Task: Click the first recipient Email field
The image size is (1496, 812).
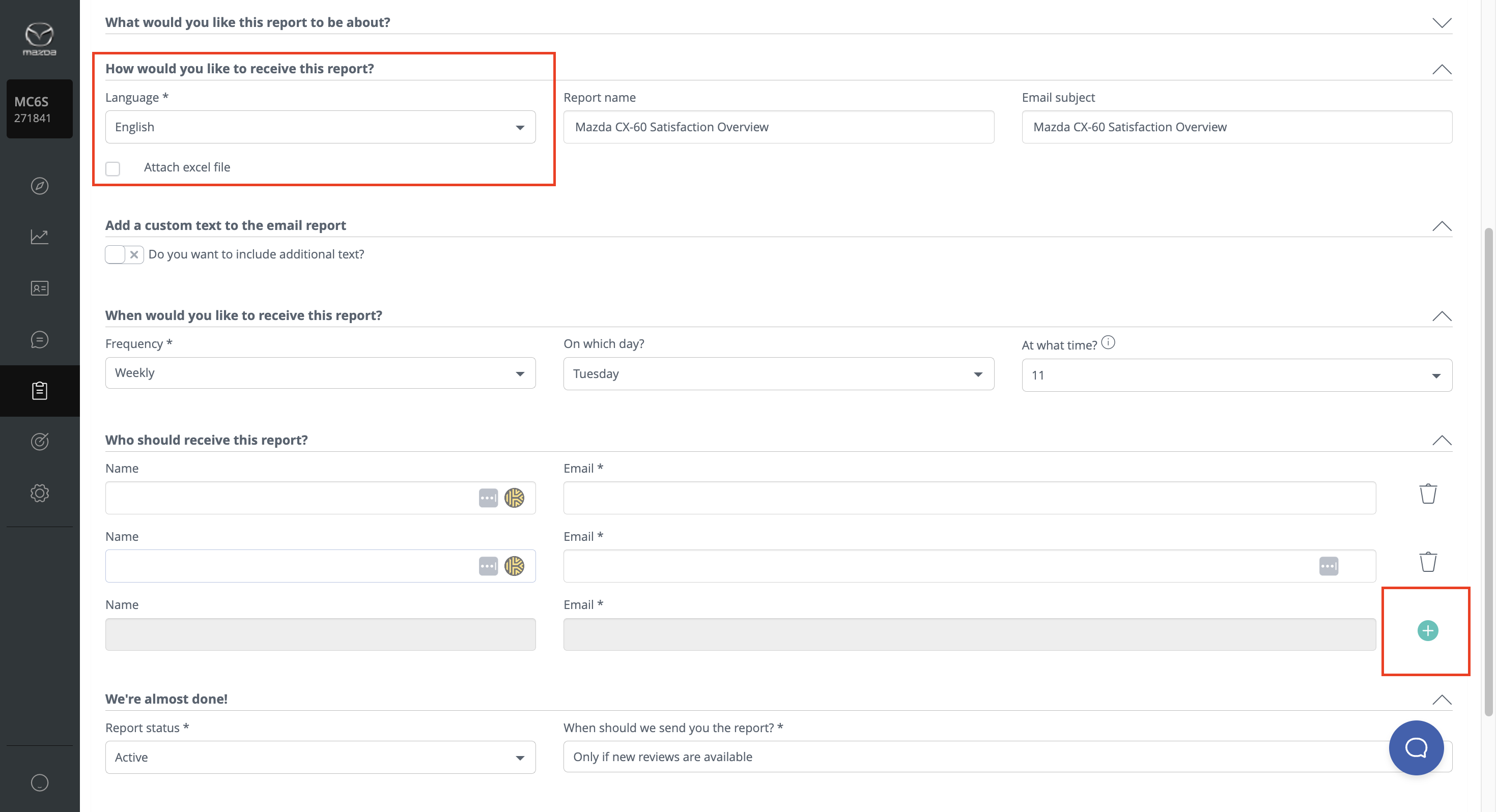Action: coord(969,498)
